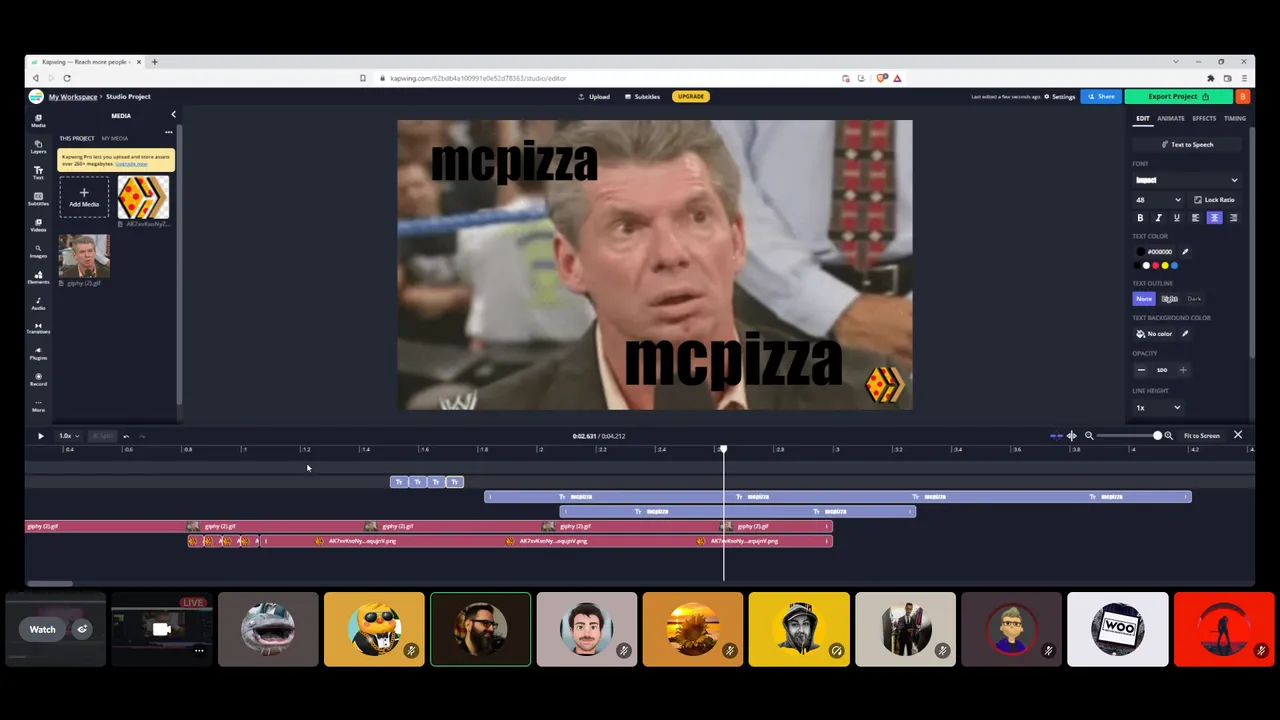Image resolution: width=1280 pixels, height=720 pixels.
Task: Open No color background picker
Action: (1155, 334)
